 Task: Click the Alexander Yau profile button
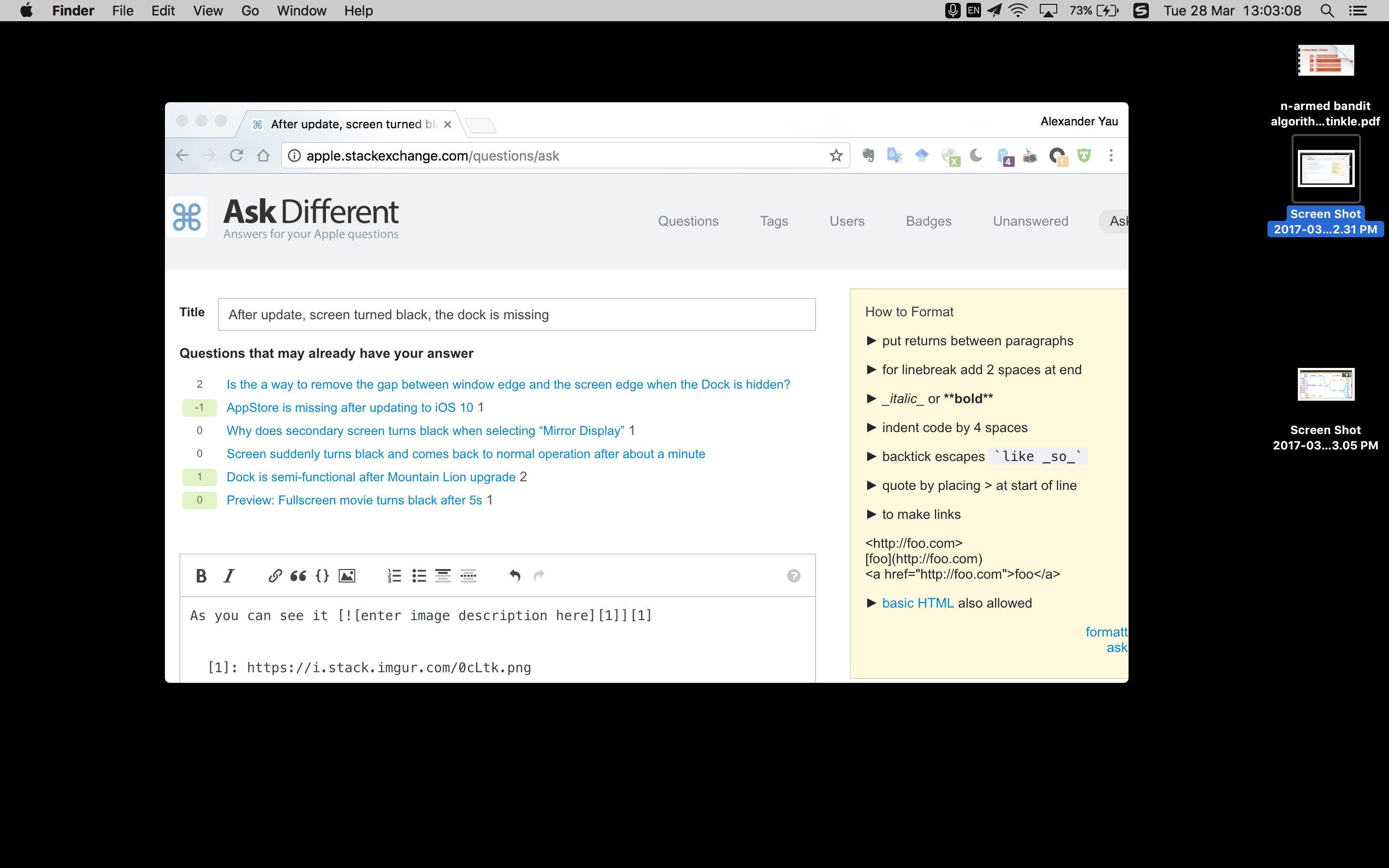point(1078,121)
